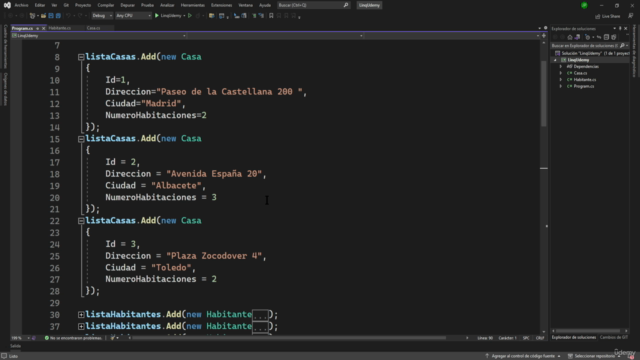Click the Live Share button
The image size is (640, 360).
tap(608, 16)
